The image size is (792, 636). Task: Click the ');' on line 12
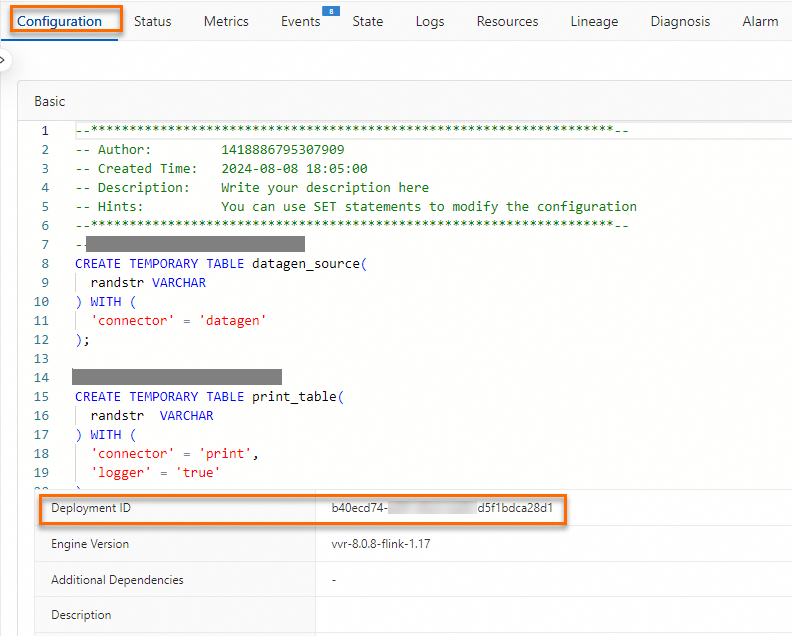(82, 340)
